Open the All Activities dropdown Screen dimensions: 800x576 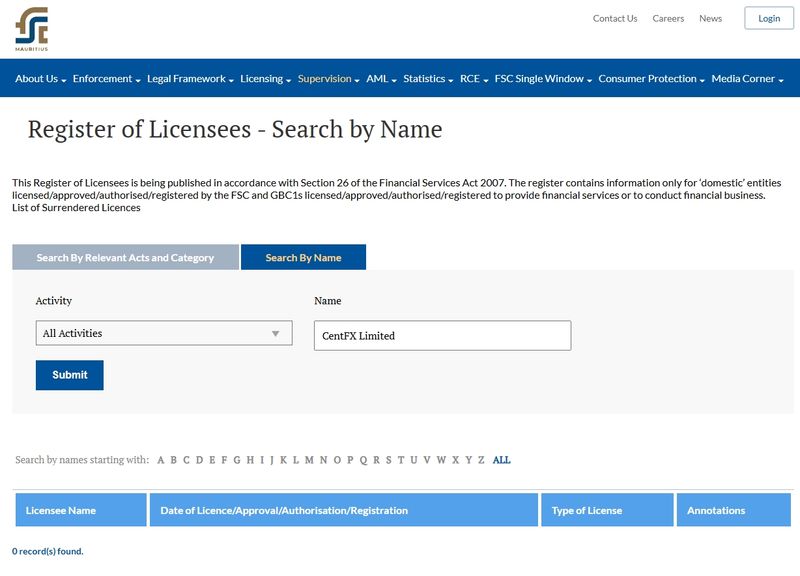tap(164, 333)
